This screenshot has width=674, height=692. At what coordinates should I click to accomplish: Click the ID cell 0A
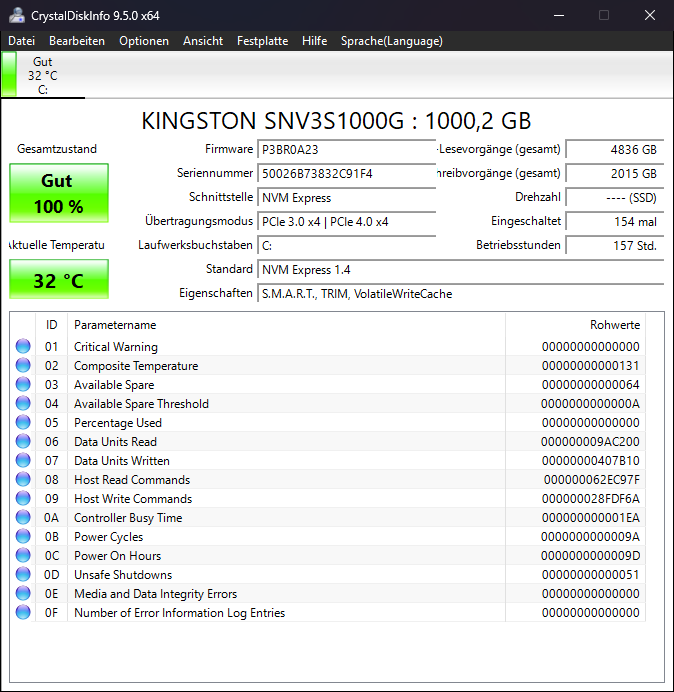[x=51, y=518]
